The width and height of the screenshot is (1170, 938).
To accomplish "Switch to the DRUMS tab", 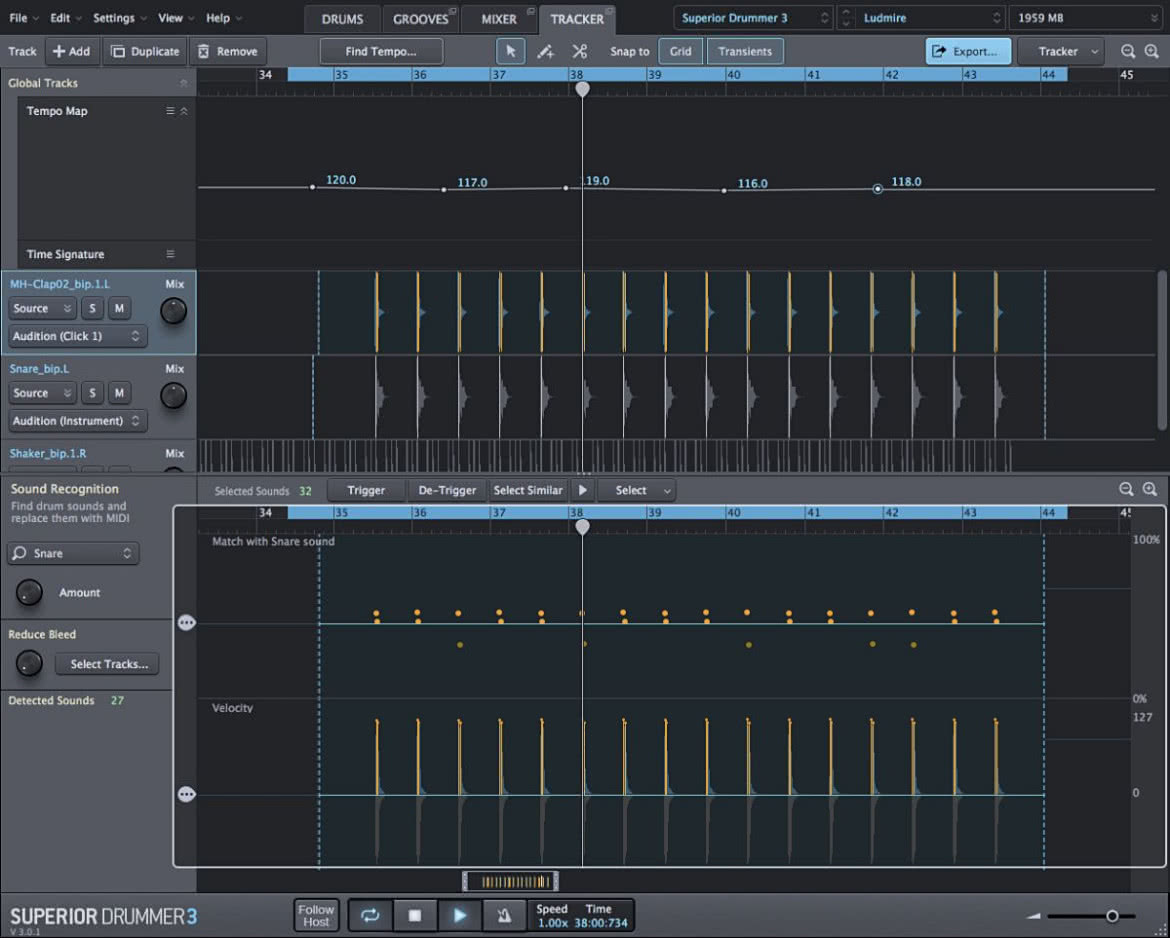I will 342,19.
